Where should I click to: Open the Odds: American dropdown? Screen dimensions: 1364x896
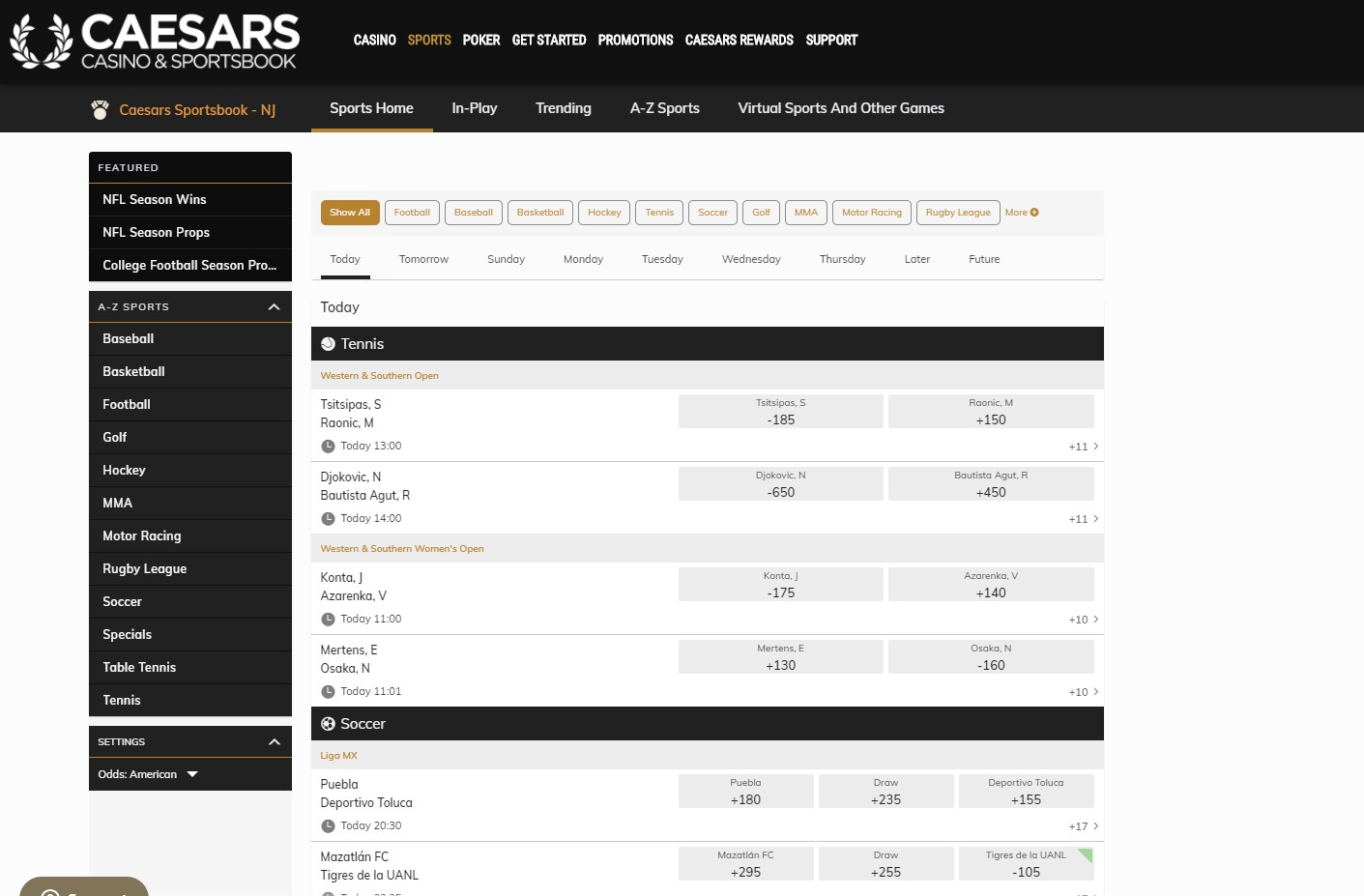click(148, 774)
